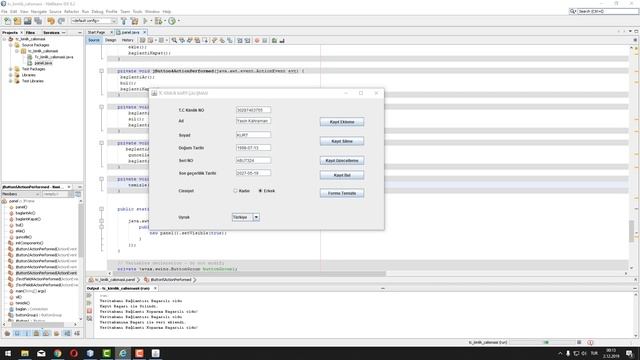Click the Son geçerlilik Tarihi input field
Screen dimensions: 640x360
(x=253, y=173)
